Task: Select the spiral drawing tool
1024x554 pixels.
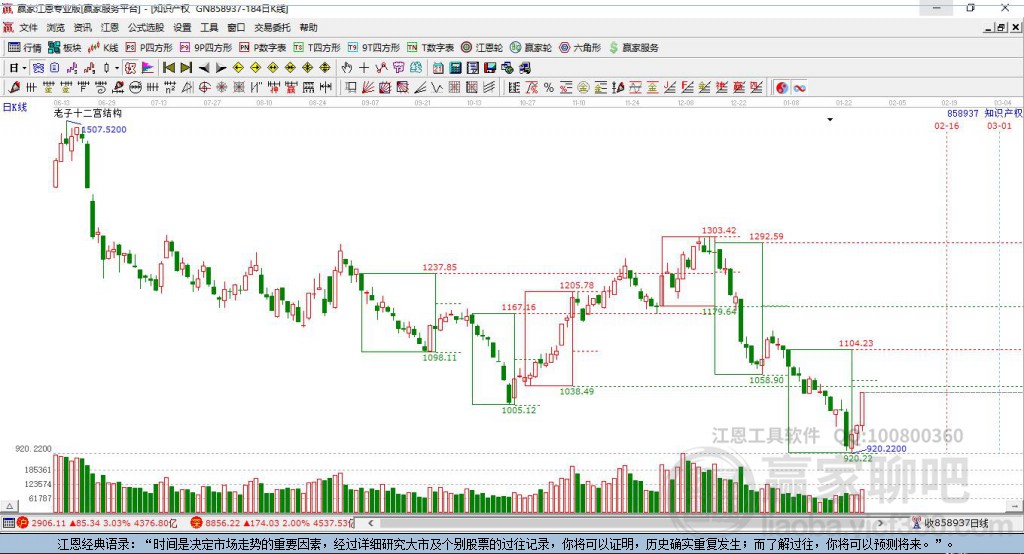Action: coord(101,88)
